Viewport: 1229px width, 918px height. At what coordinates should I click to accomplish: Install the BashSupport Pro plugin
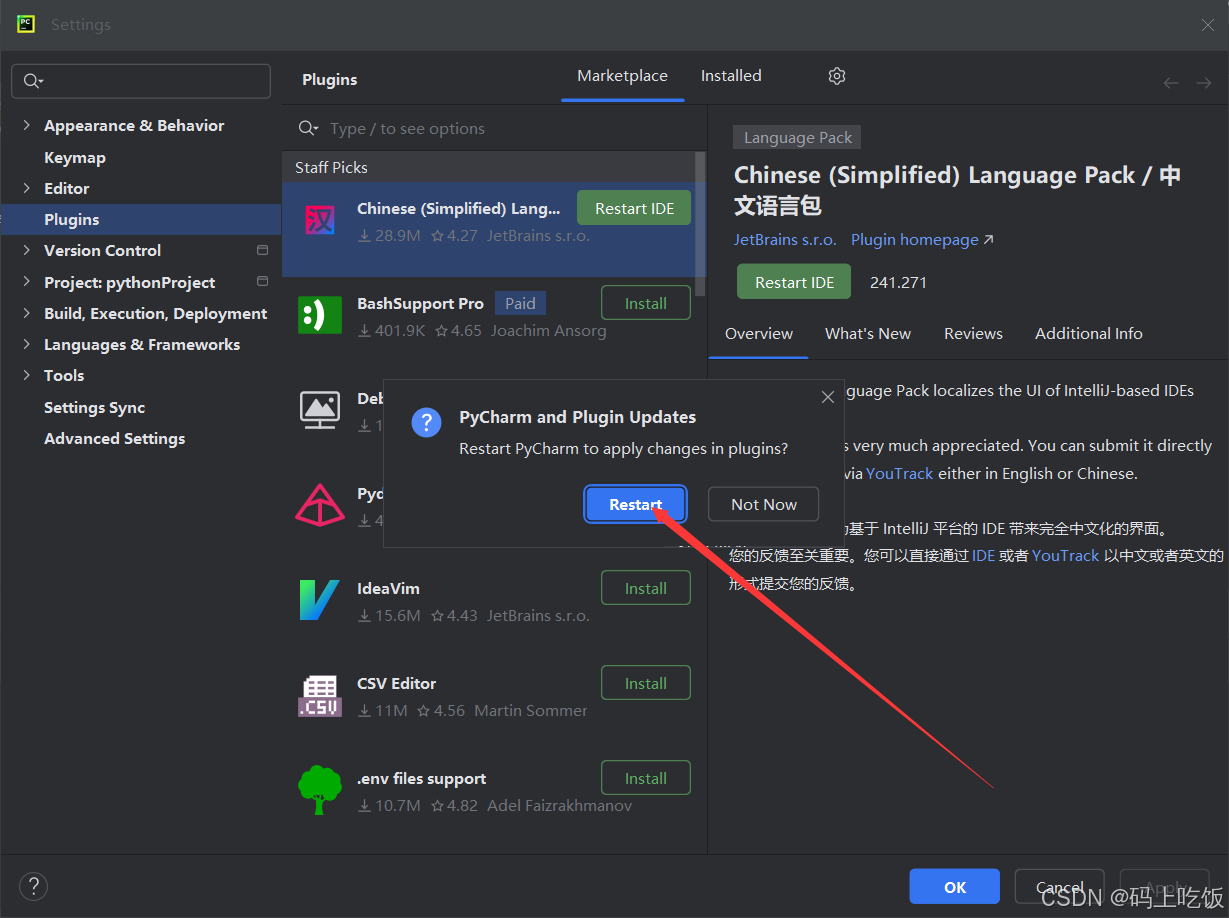point(646,303)
